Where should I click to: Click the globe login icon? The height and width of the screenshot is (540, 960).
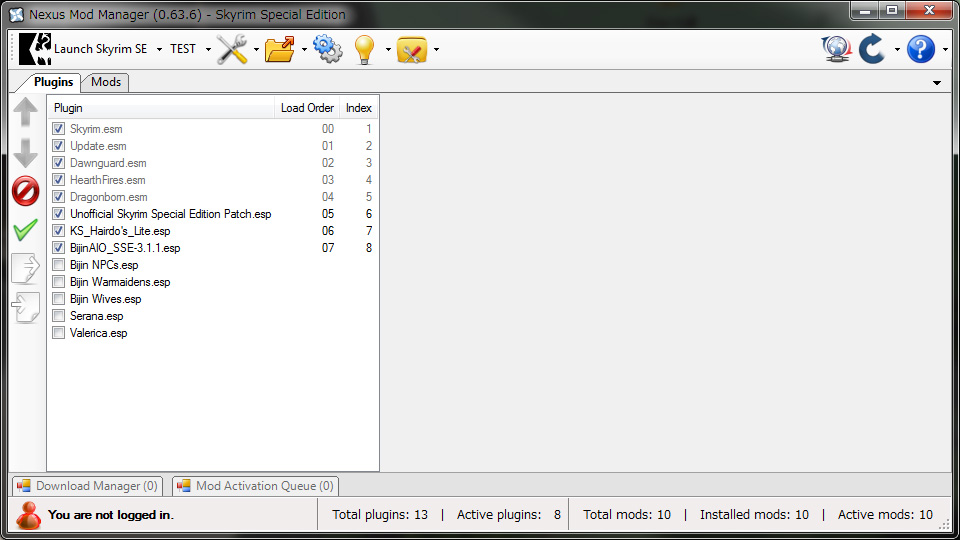coord(836,49)
